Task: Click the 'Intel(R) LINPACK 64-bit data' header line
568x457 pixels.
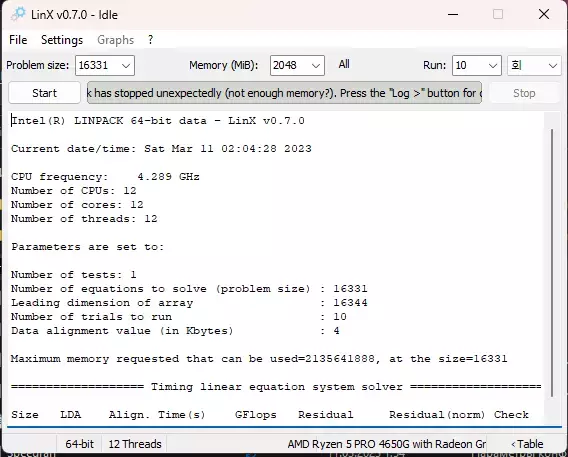Action: (158, 121)
